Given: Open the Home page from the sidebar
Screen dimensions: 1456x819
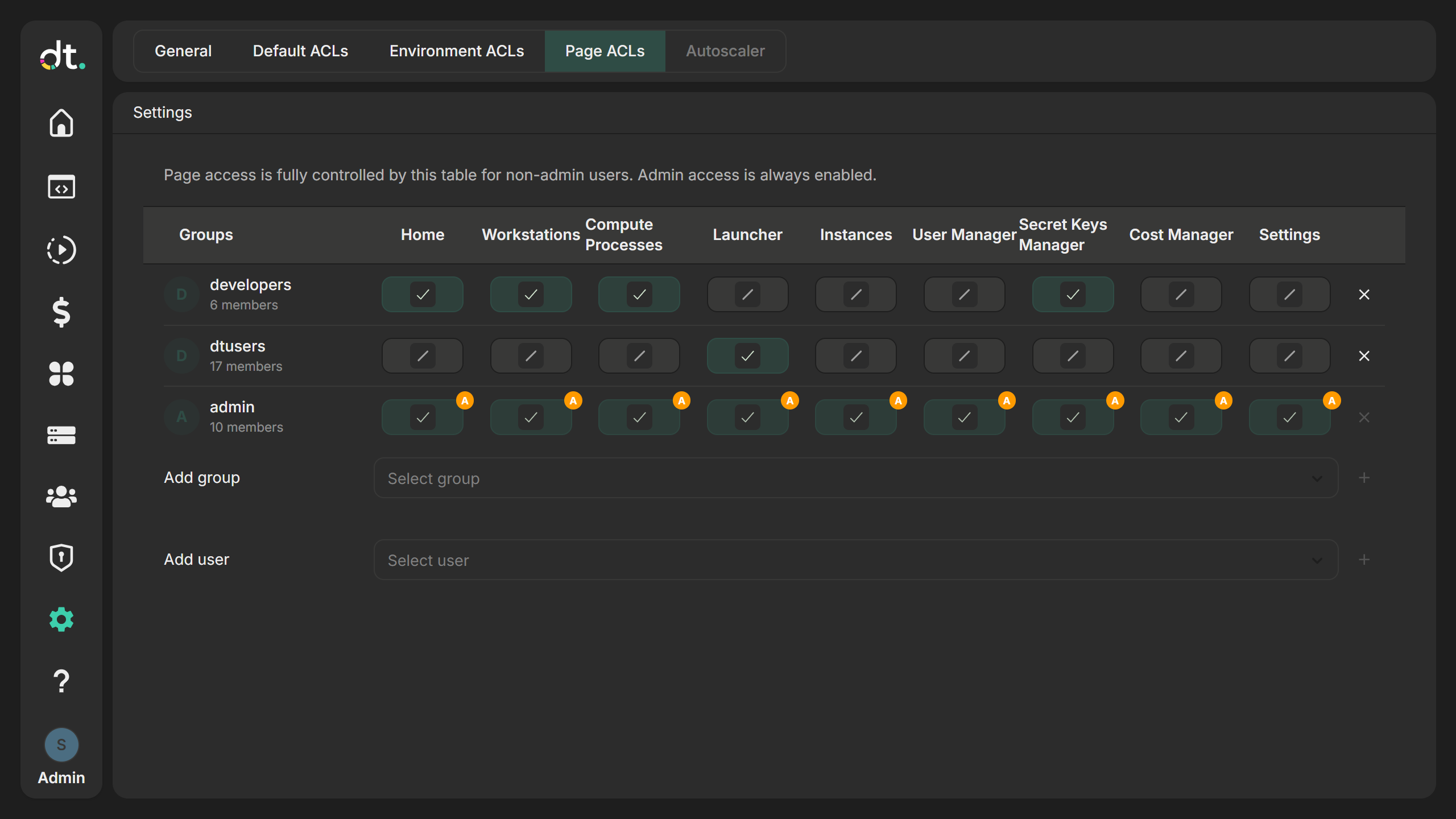Looking at the screenshot, I should [x=61, y=123].
